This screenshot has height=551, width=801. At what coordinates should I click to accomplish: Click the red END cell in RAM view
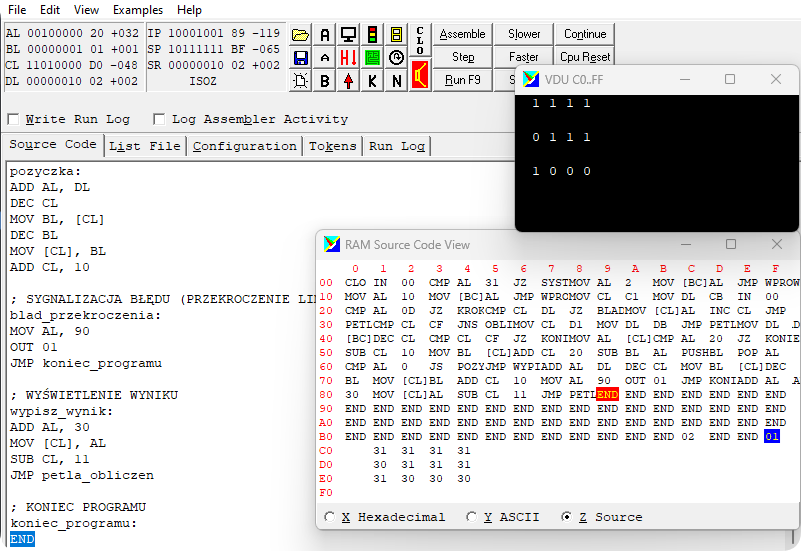[x=606, y=395]
